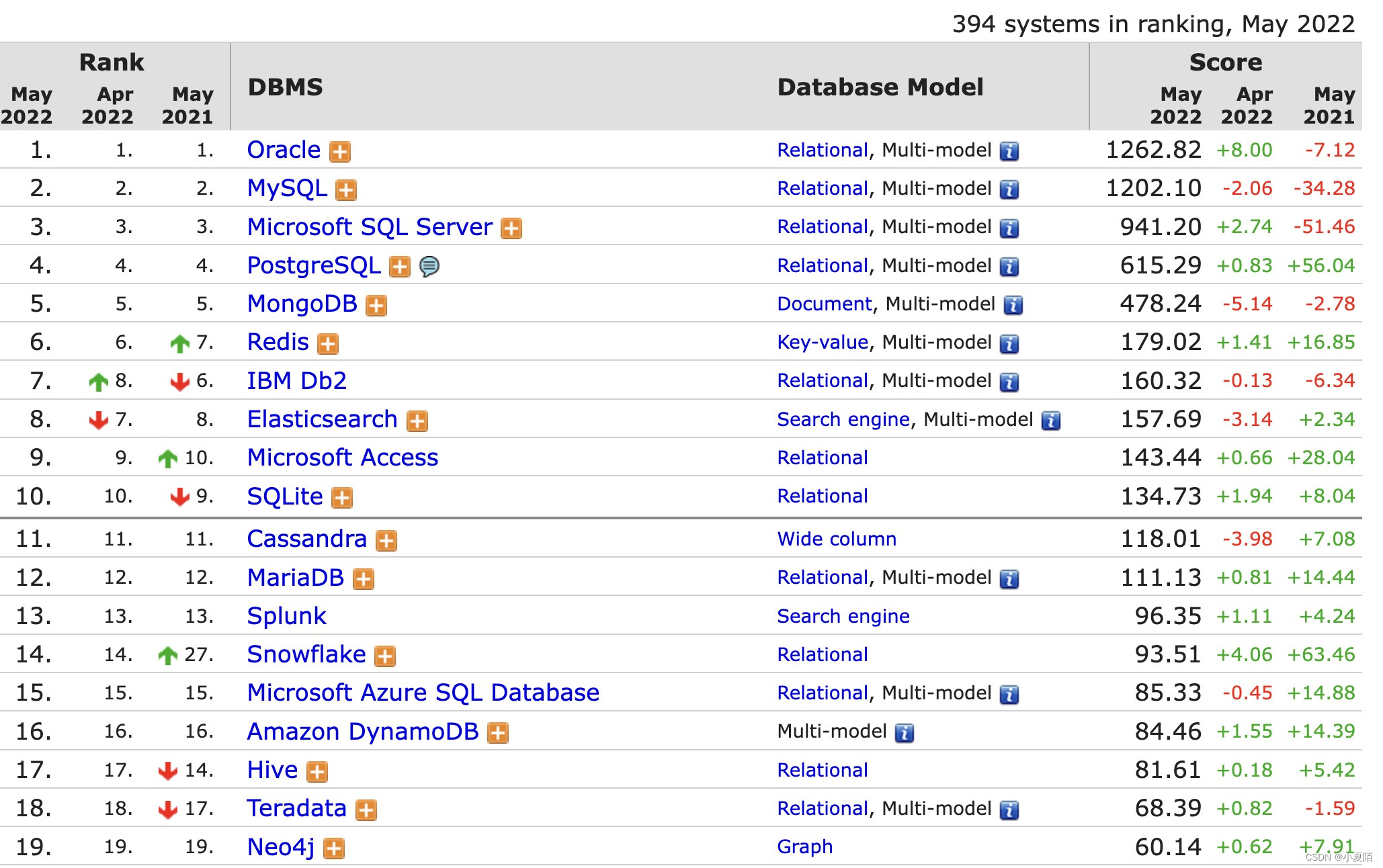The image size is (1383, 868).
Task: Click info icon in IBM Db2 row
Action: (1009, 382)
